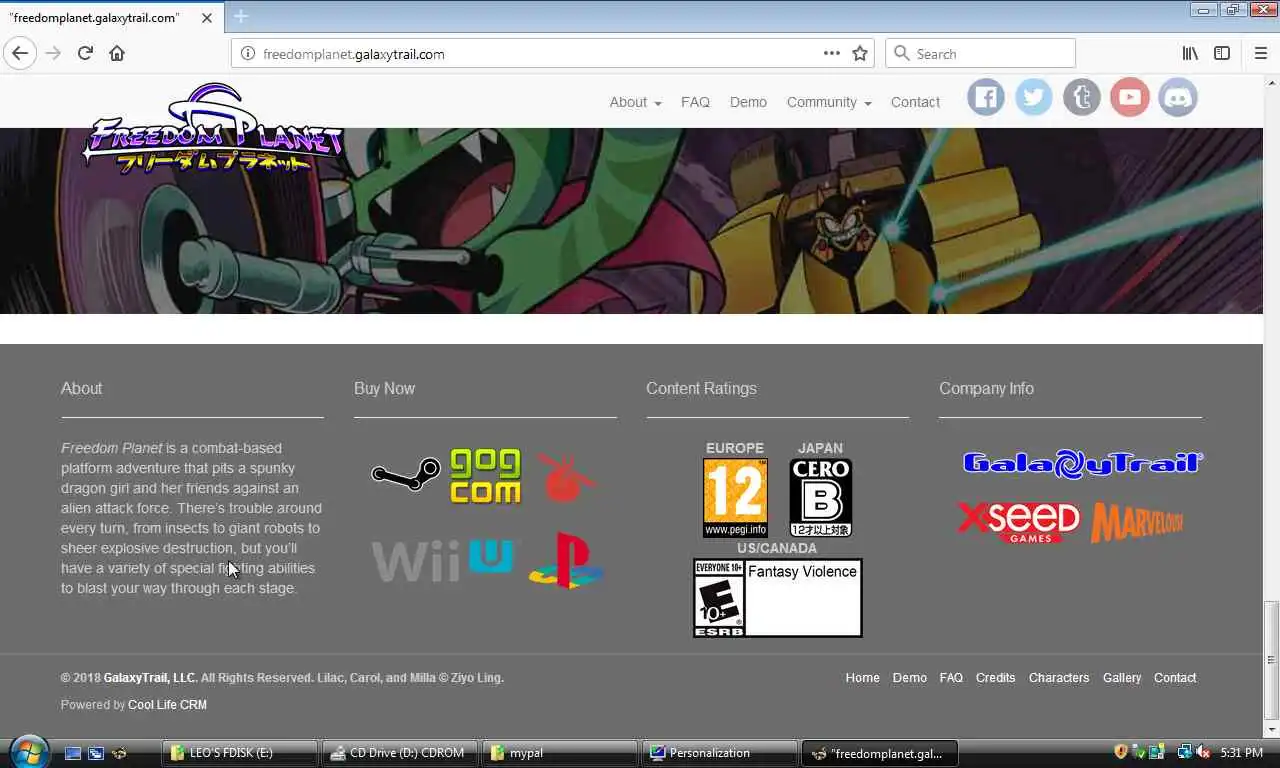Click the Company Info footer heading
This screenshot has width=1280, height=768.
coord(986,388)
